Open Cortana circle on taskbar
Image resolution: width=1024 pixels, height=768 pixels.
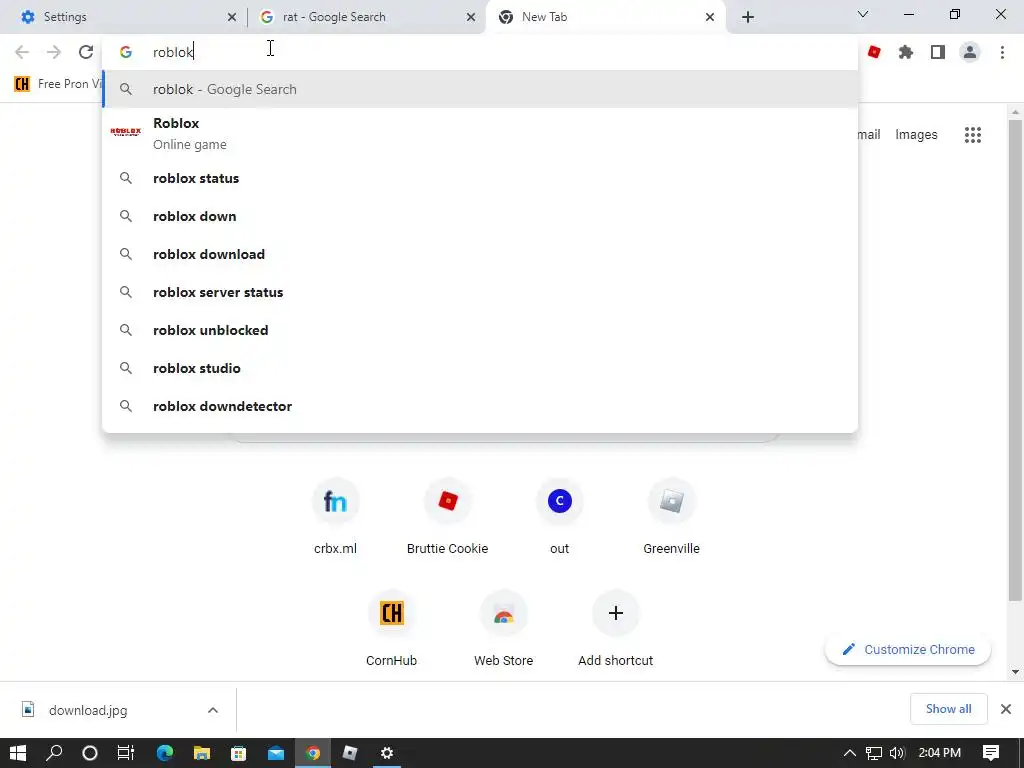tap(90, 753)
